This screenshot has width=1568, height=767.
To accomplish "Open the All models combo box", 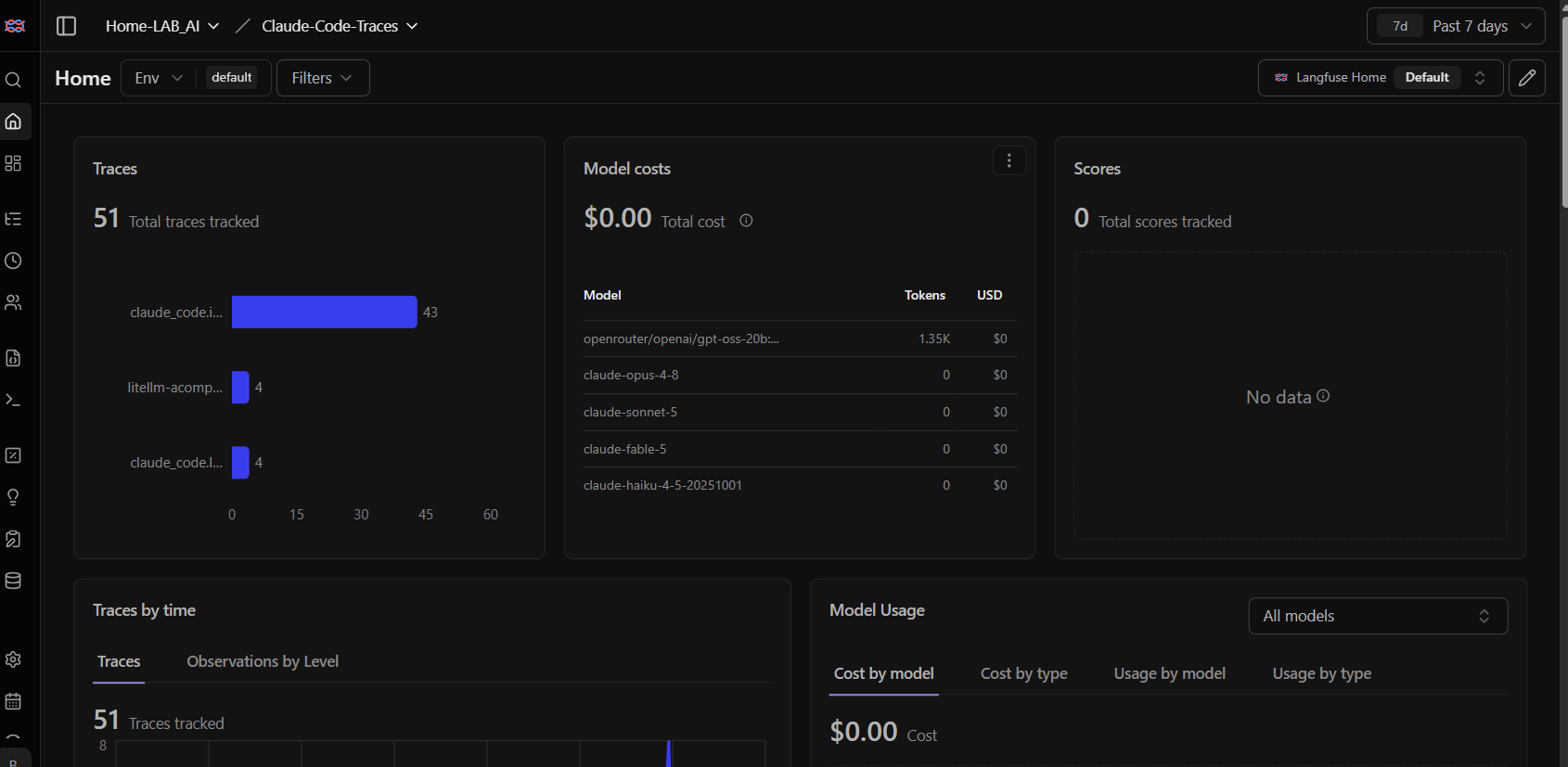I will pos(1378,616).
